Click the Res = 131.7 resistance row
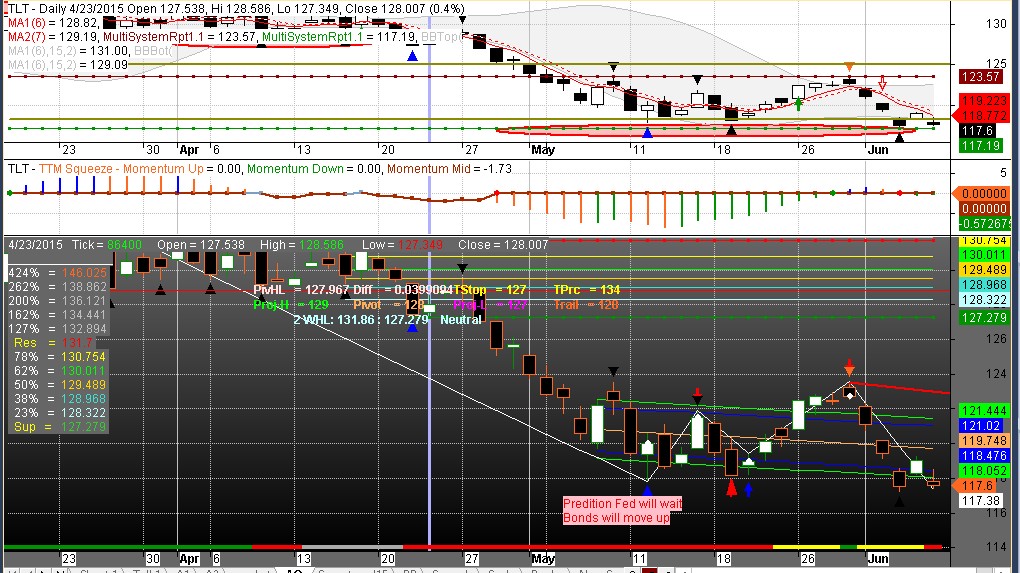 point(54,343)
